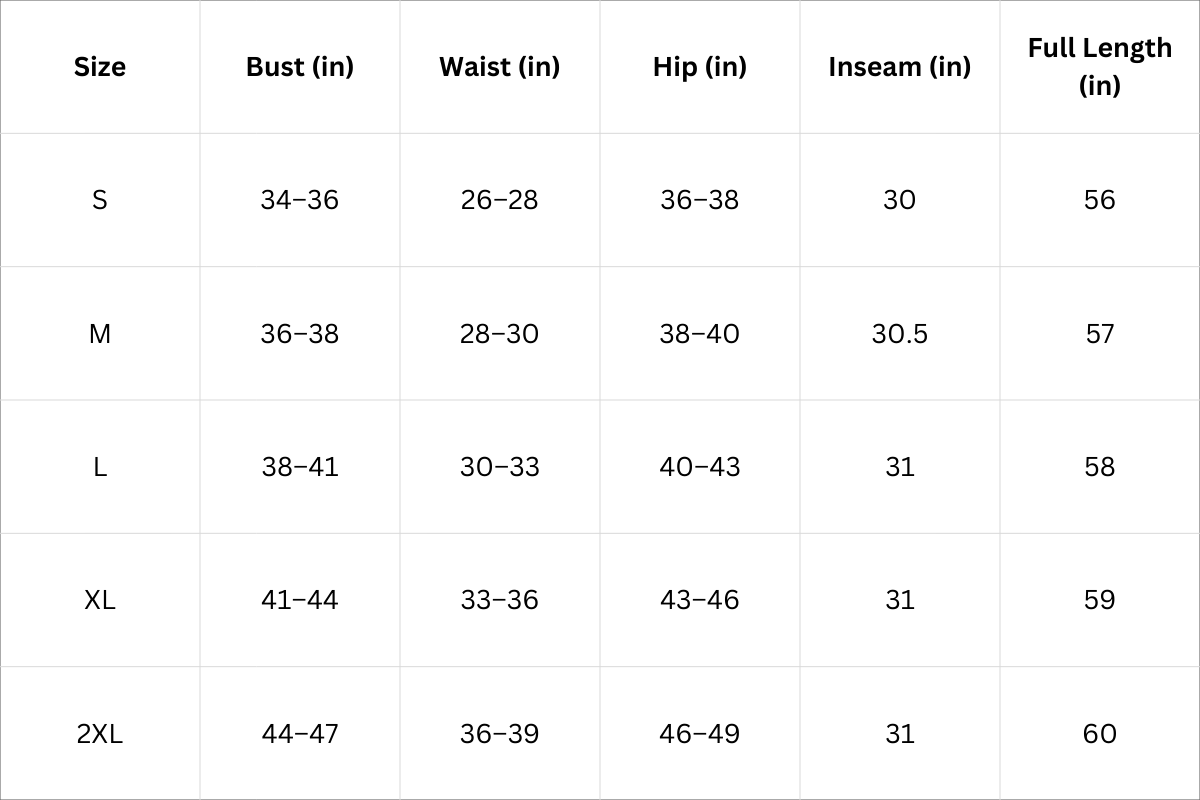Screen dimensions: 1200x800
Task: Click the M size row label
Action: [100, 333]
